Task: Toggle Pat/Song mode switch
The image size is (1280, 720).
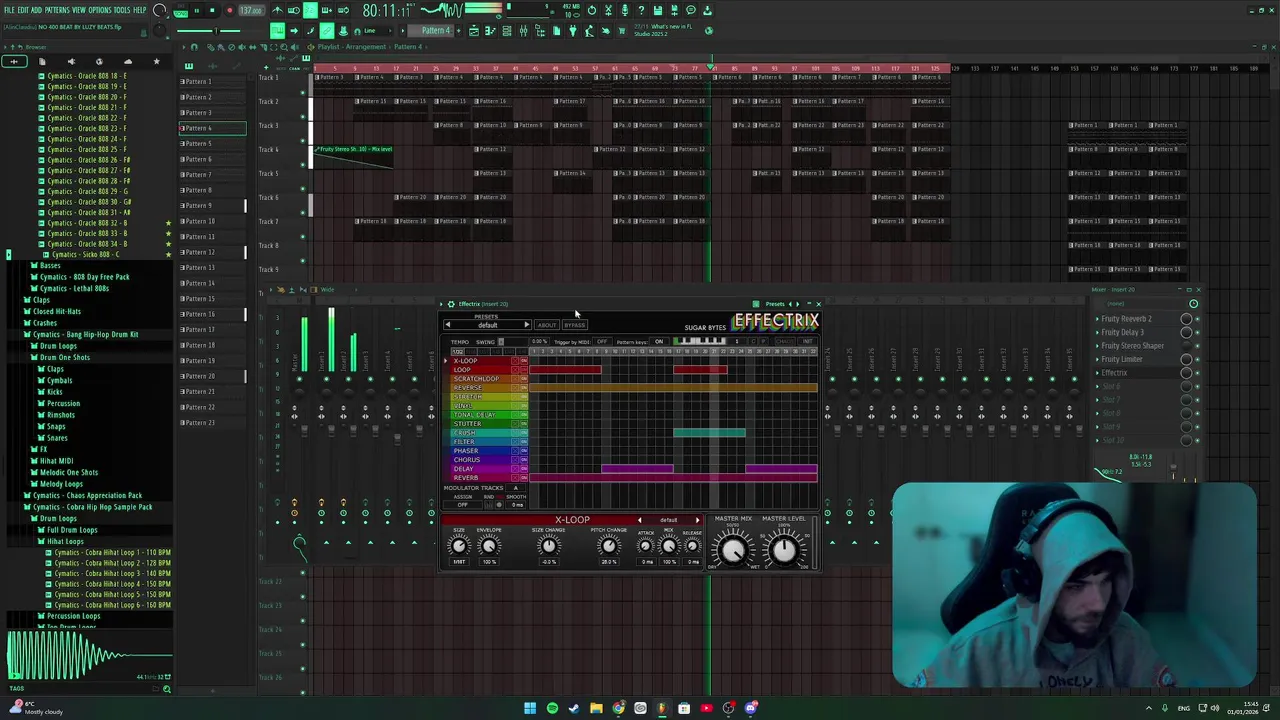Action: (x=180, y=11)
